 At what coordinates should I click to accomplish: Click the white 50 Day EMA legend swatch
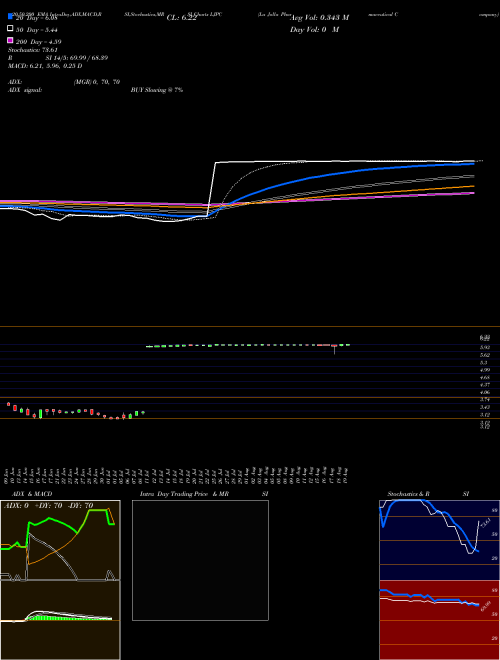11,29
